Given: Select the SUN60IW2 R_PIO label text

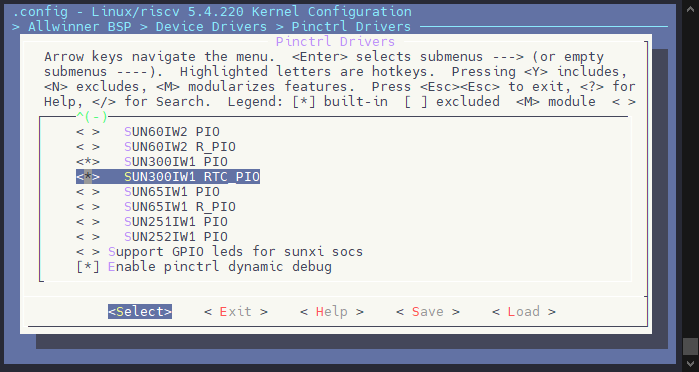Looking at the screenshot, I should pyautogui.click(x=180, y=147).
